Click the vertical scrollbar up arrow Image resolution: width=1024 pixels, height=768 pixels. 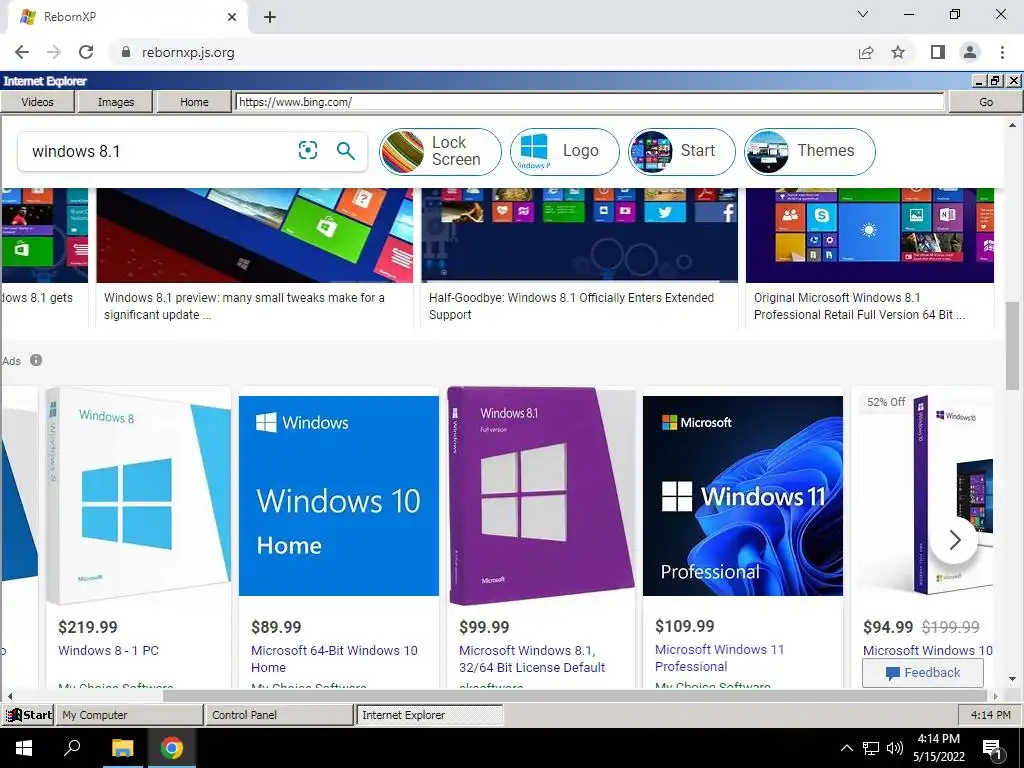(x=1012, y=124)
